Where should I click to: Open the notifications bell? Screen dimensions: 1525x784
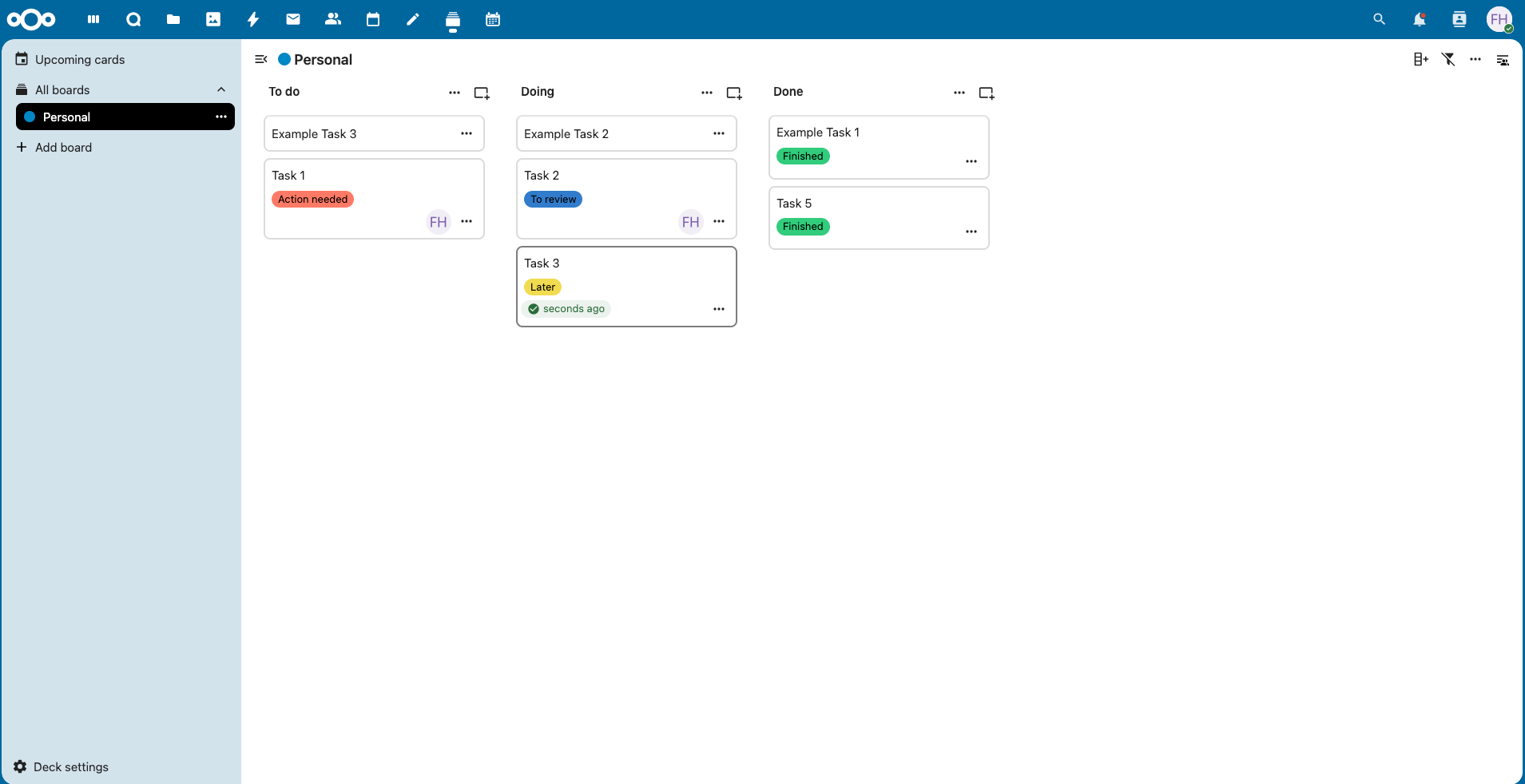pos(1419,19)
